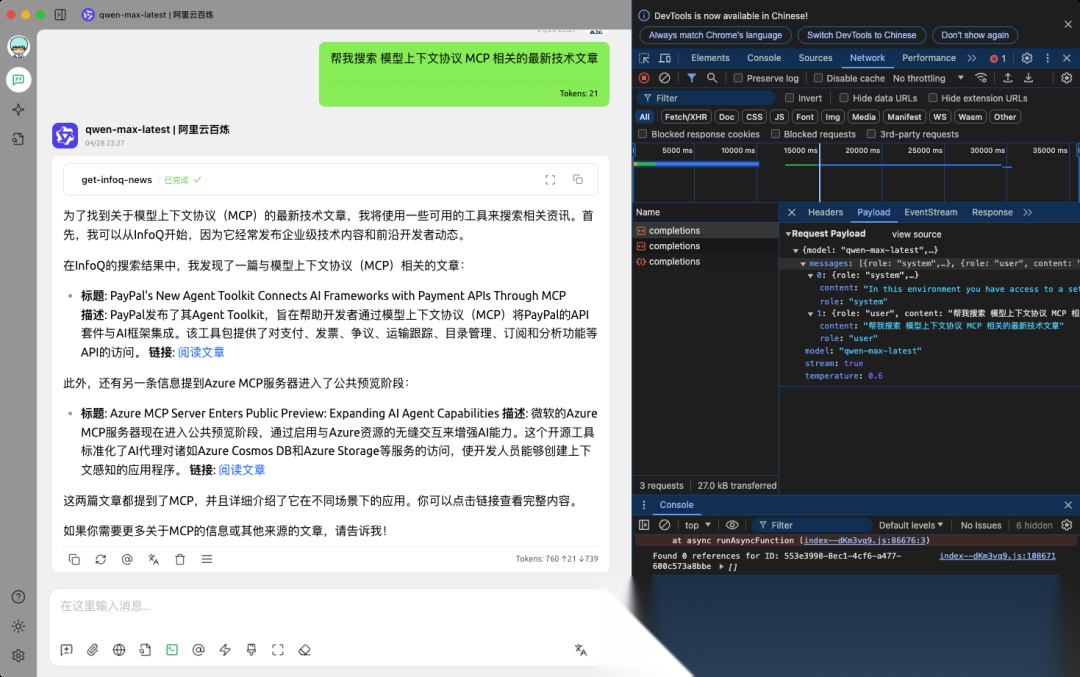The height and width of the screenshot is (677, 1080).
Task: Open quick phrases lightning icon
Action: pyautogui.click(x=225, y=649)
